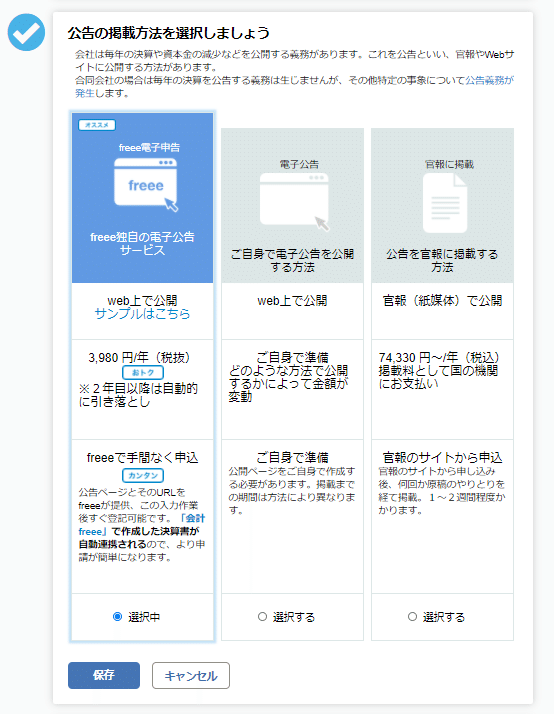Click the 3,980 円/年(税抜) price text
The width and height of the screenshot is (554, 714).
coord(139,357)
